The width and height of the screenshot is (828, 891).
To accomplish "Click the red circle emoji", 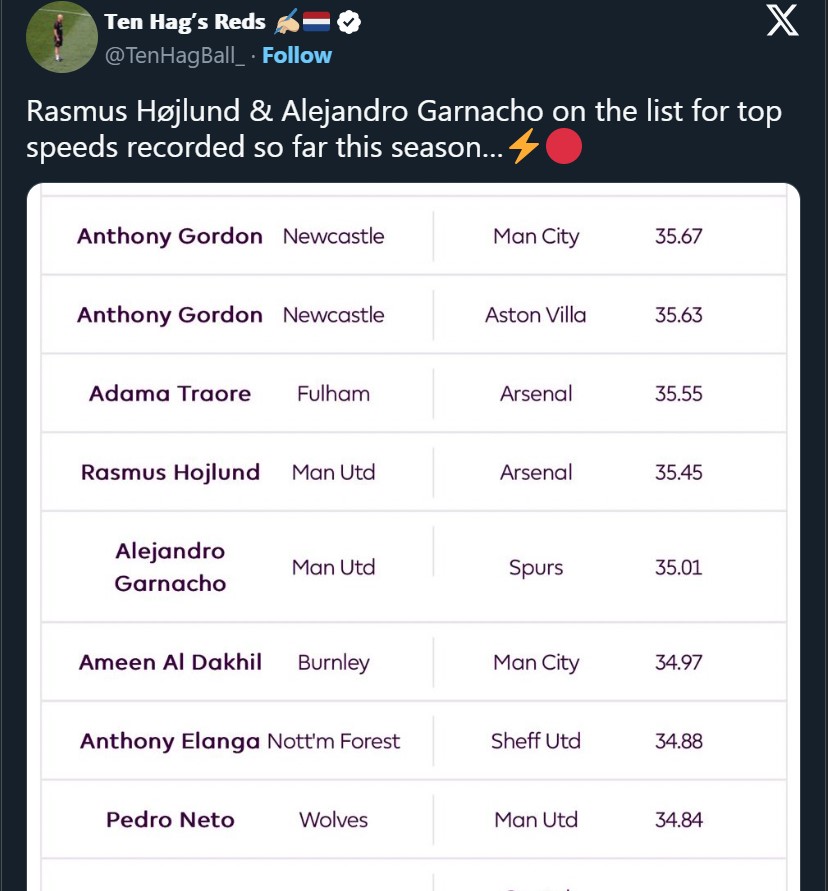I will pos(564,146).
